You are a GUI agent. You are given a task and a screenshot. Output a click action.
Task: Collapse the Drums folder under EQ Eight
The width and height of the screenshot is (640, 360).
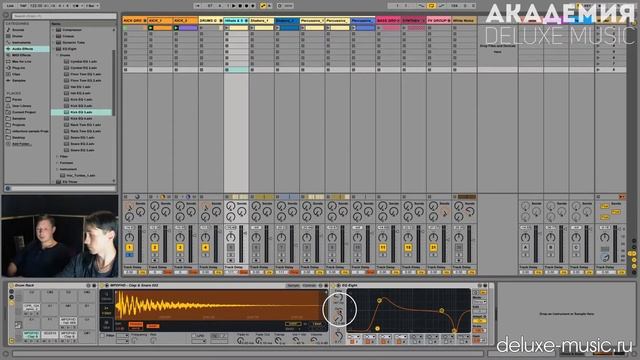pos(57,55)
